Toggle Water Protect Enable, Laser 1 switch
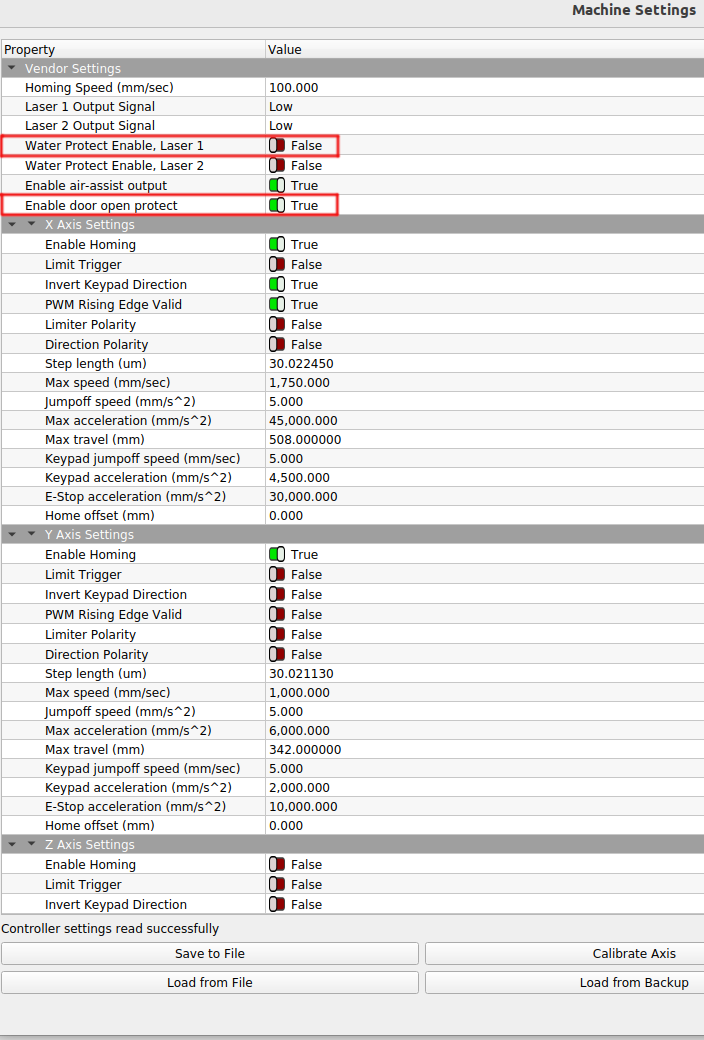The image size is (704, 1040). [277, 146]
